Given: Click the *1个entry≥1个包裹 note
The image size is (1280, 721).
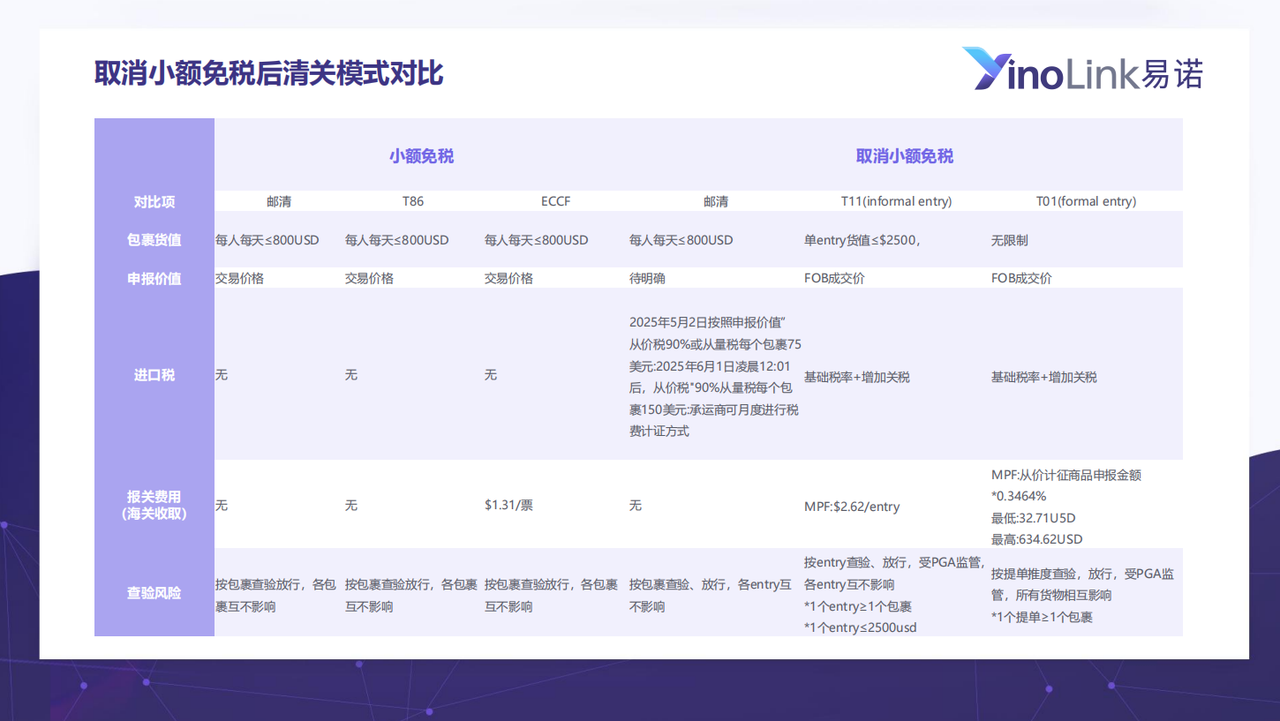Looking at the screenshot, I should tap(858, 606).
